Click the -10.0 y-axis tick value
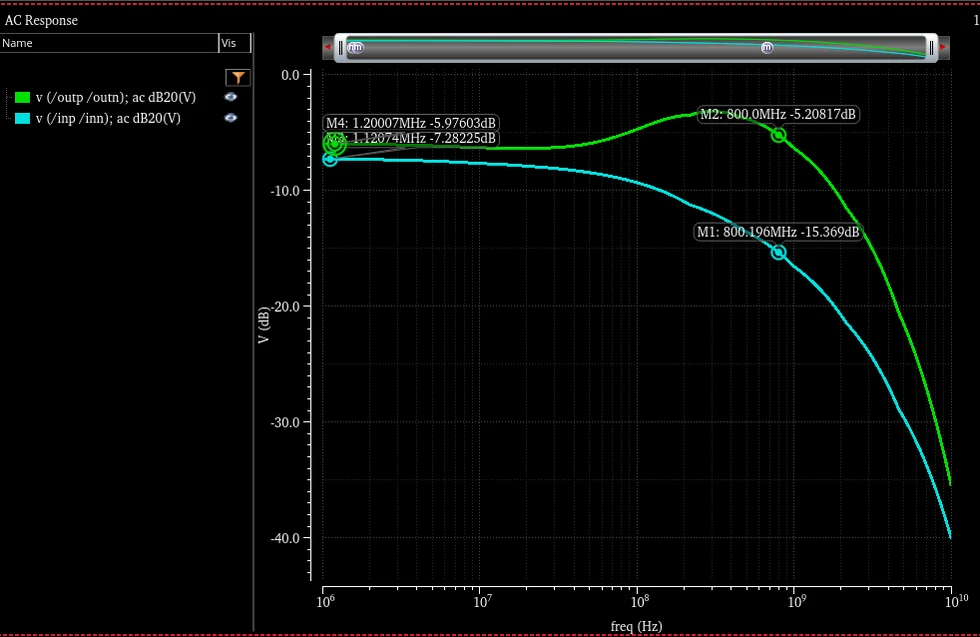Viewport: 980px width, 637px height. [285, 191]
